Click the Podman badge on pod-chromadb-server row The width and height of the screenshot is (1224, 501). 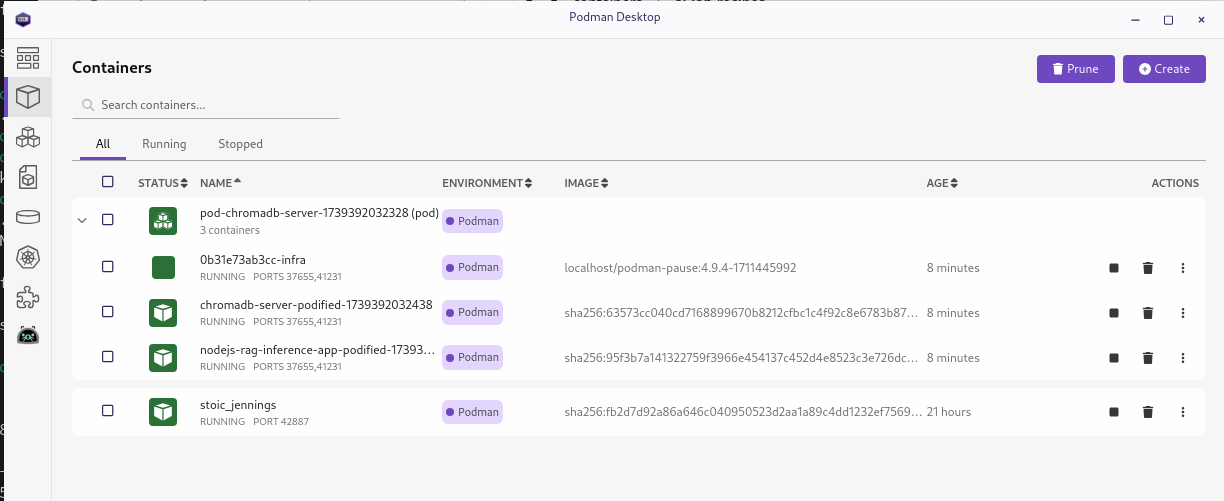click(473, 221)
